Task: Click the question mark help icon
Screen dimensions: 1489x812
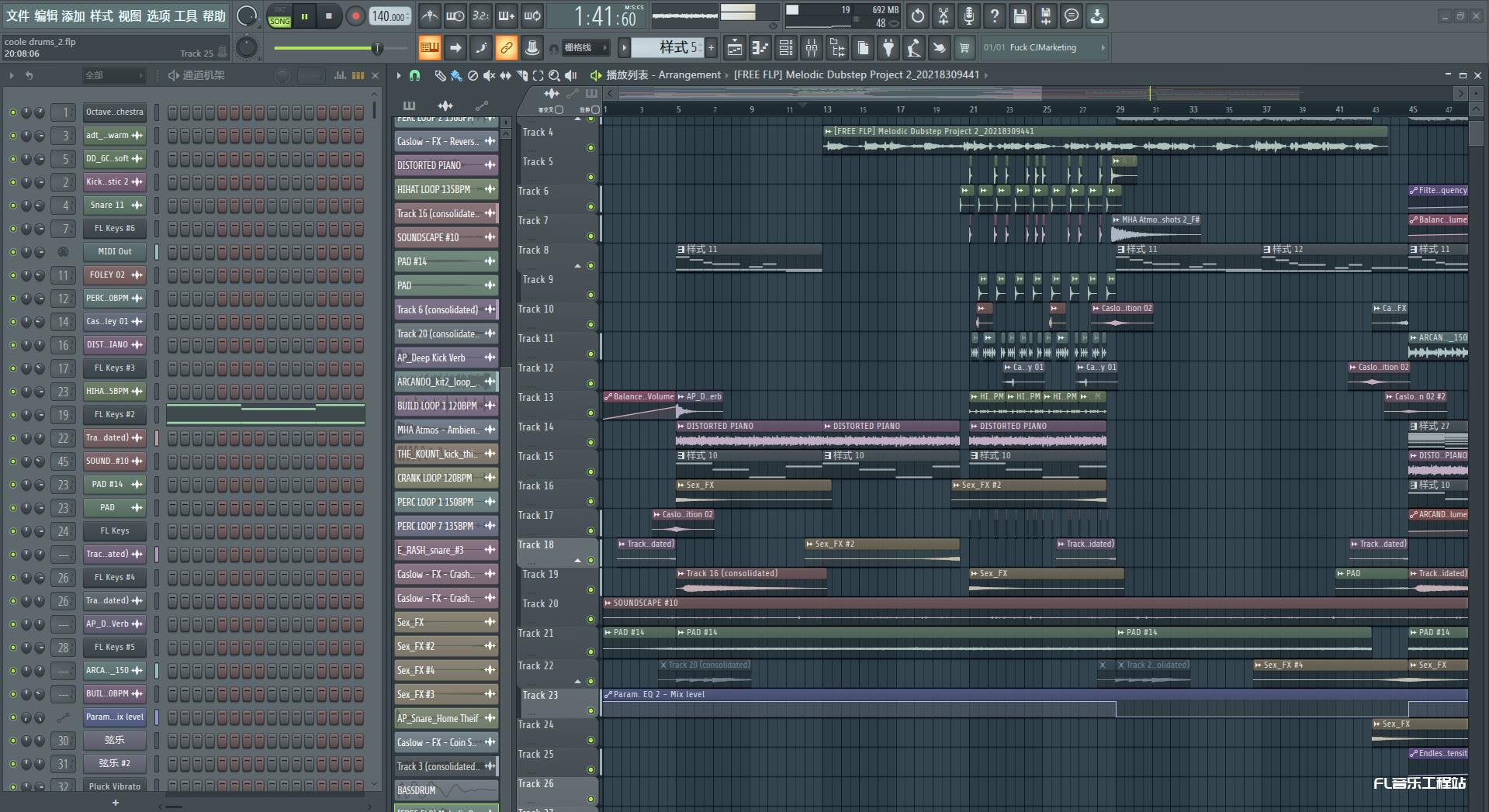Action: click(x=995, y=16)
